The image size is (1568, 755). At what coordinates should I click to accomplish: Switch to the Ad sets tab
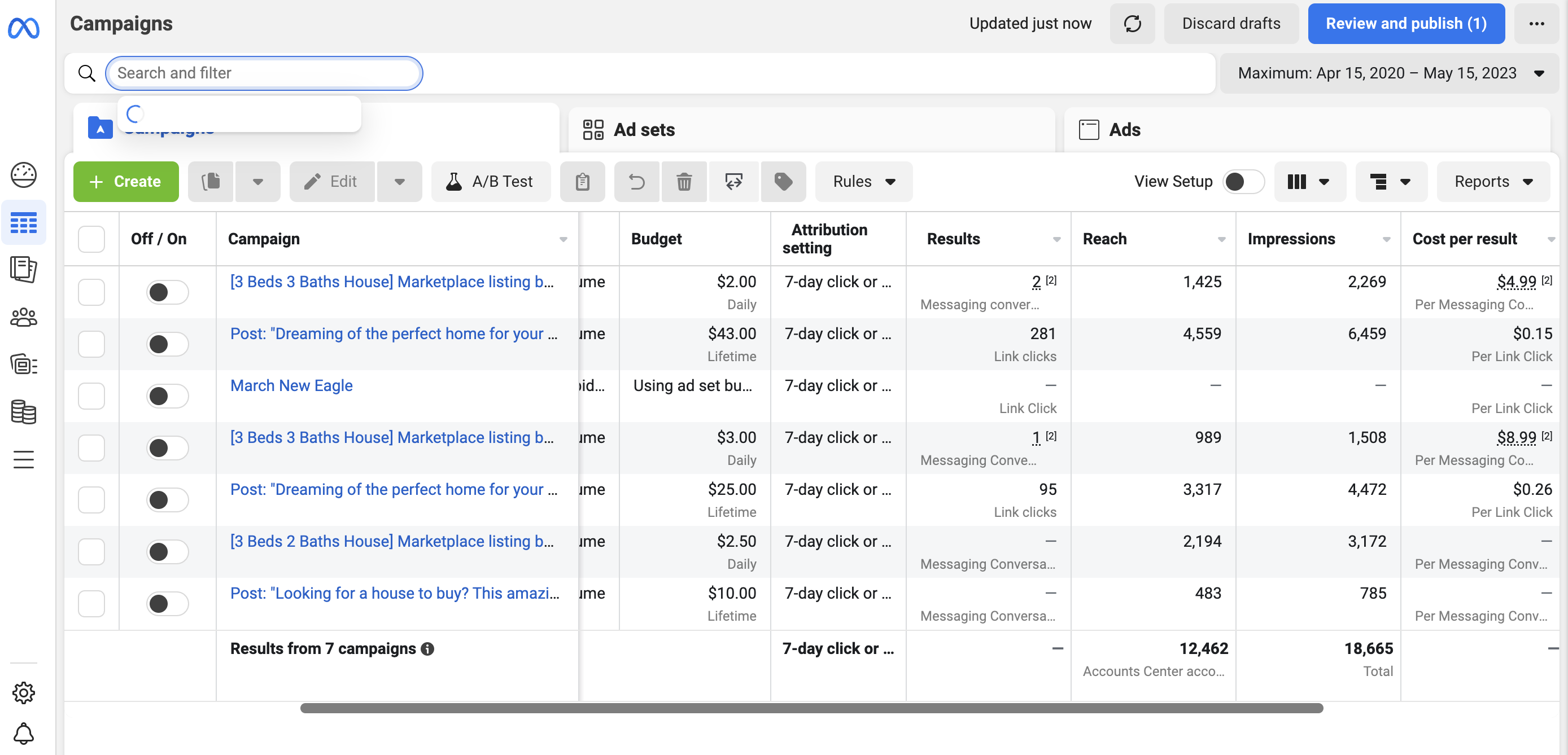tap(644, 130)
